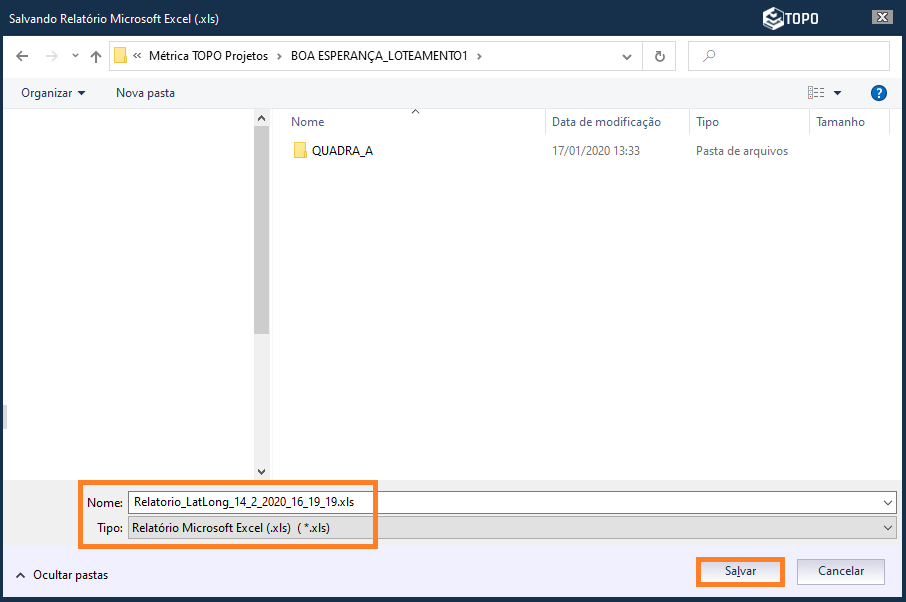This screenshot has width=906, height=602.
Task: Go up one folder level
Action: point(96,56)
